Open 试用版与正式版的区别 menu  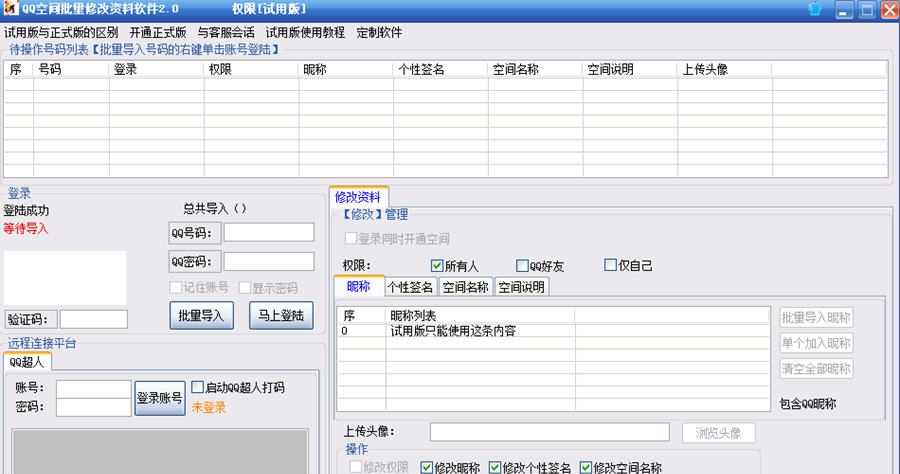tap(61, 33)
